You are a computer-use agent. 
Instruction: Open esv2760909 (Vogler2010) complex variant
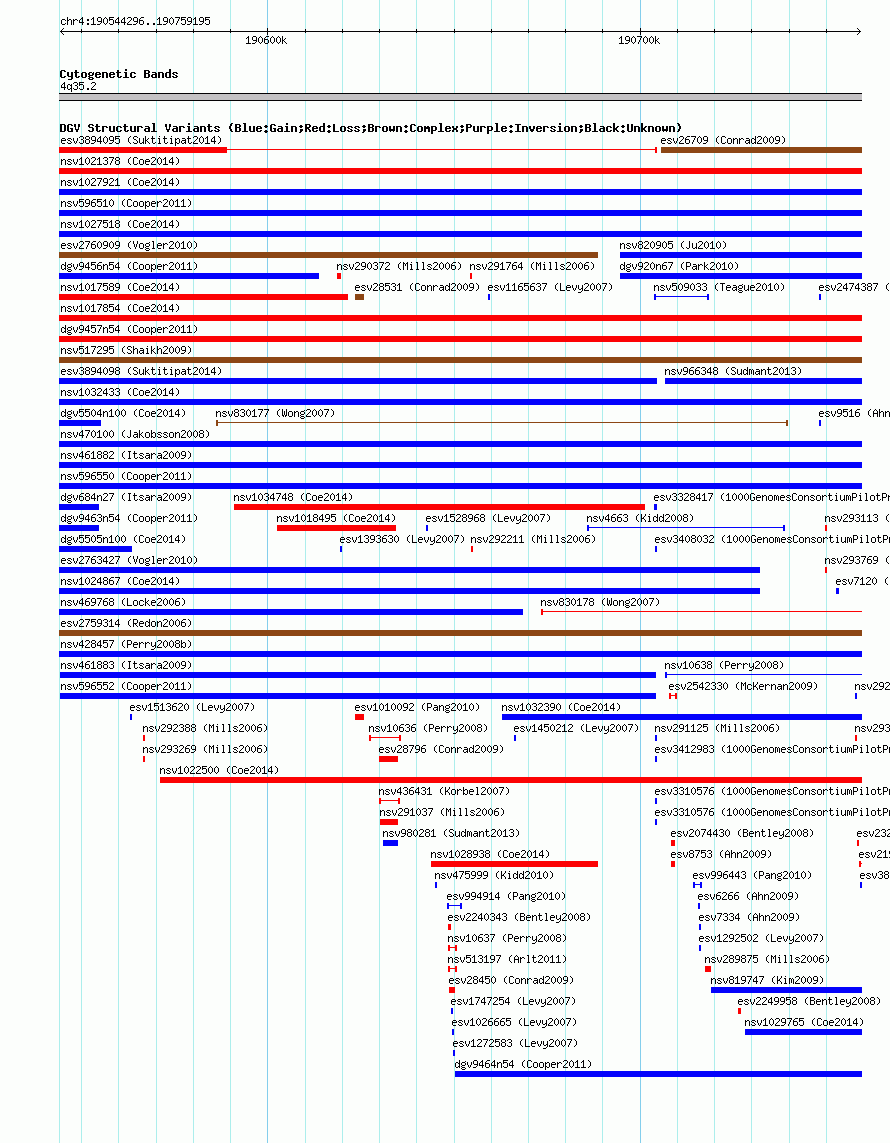tap(329, 255)
